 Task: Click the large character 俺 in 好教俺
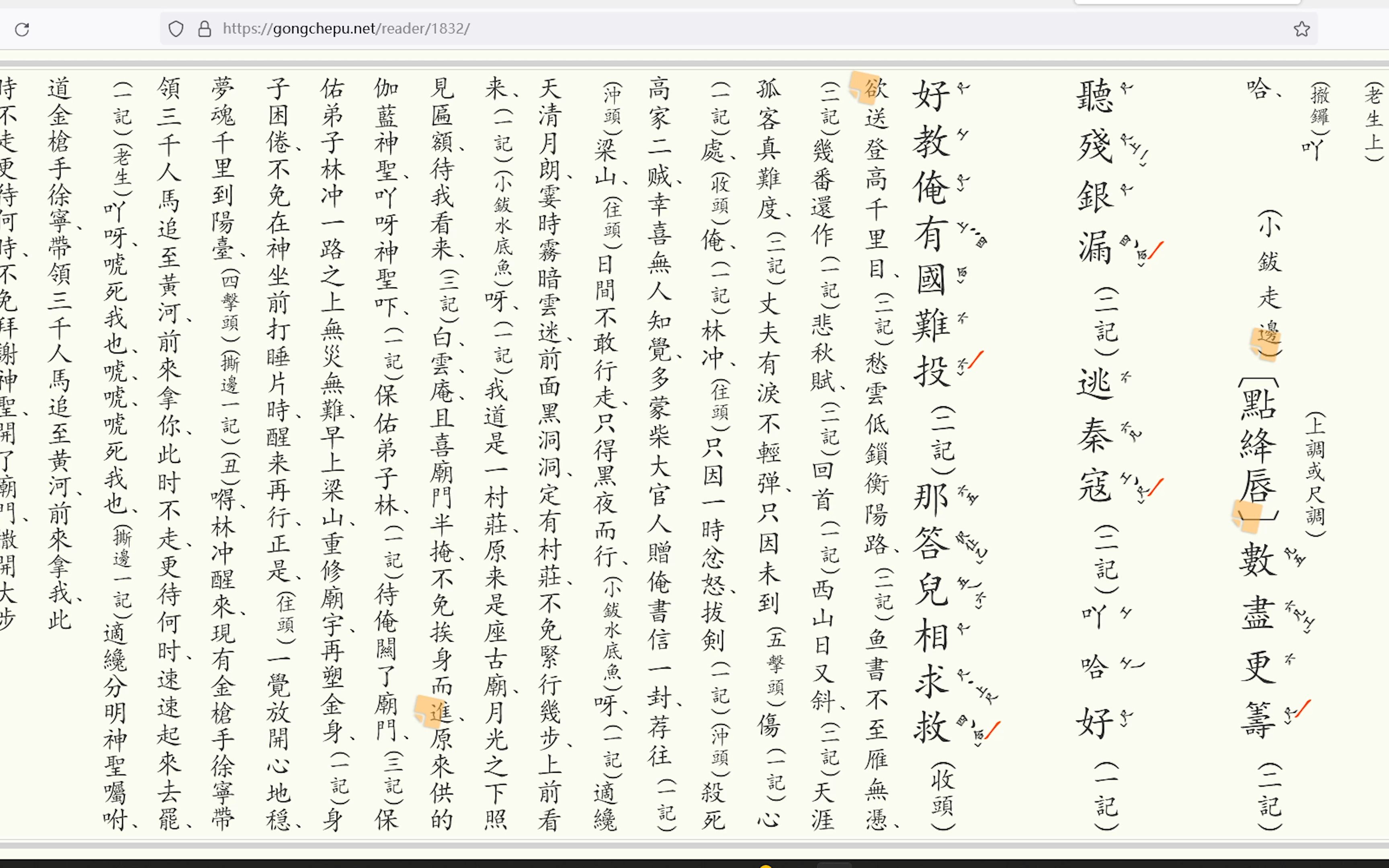point(932,188)
